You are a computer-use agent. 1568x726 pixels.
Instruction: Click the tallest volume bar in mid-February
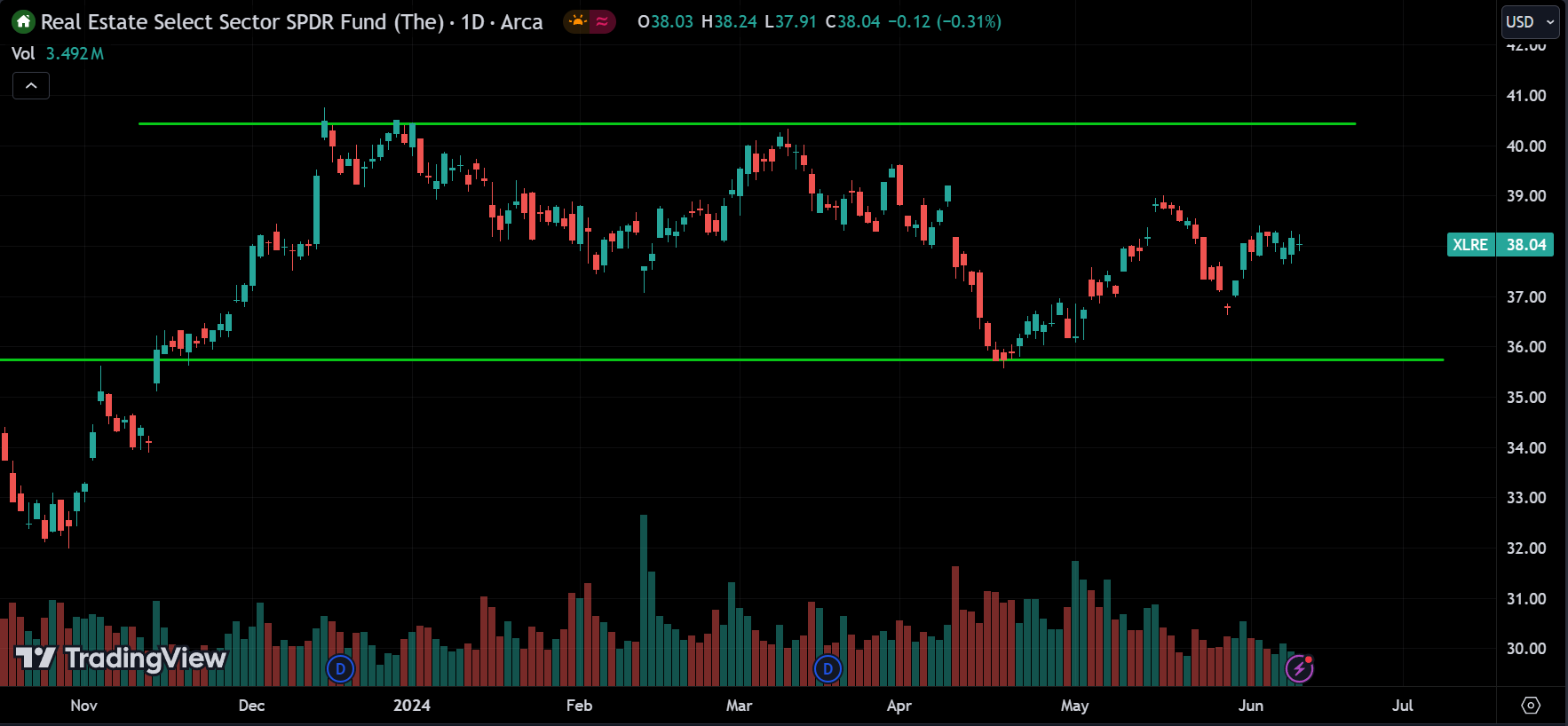point(644,600)
